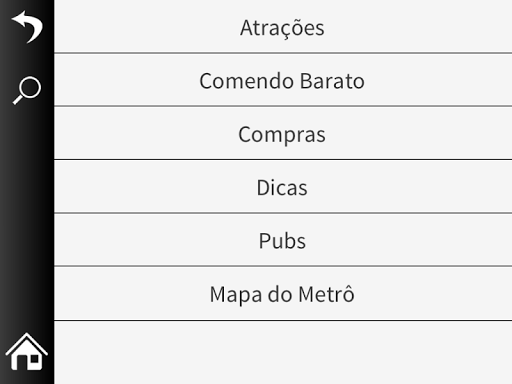Choose the Atrações row
Image resolution: width=512 pixels, height=384 pixels.
(283, 26)
